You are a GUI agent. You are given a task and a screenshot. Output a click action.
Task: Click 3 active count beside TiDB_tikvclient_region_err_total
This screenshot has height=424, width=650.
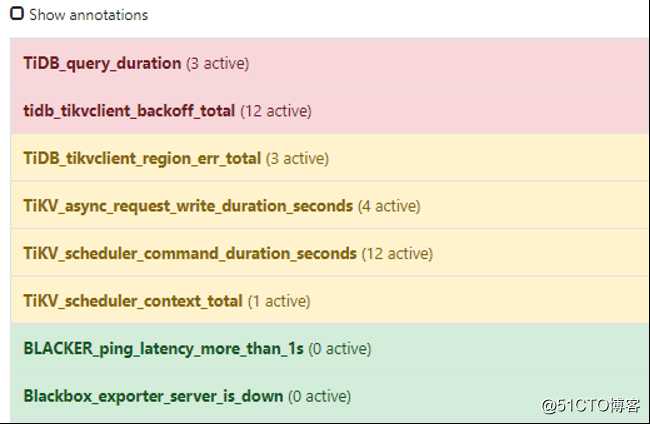[297, 158]
